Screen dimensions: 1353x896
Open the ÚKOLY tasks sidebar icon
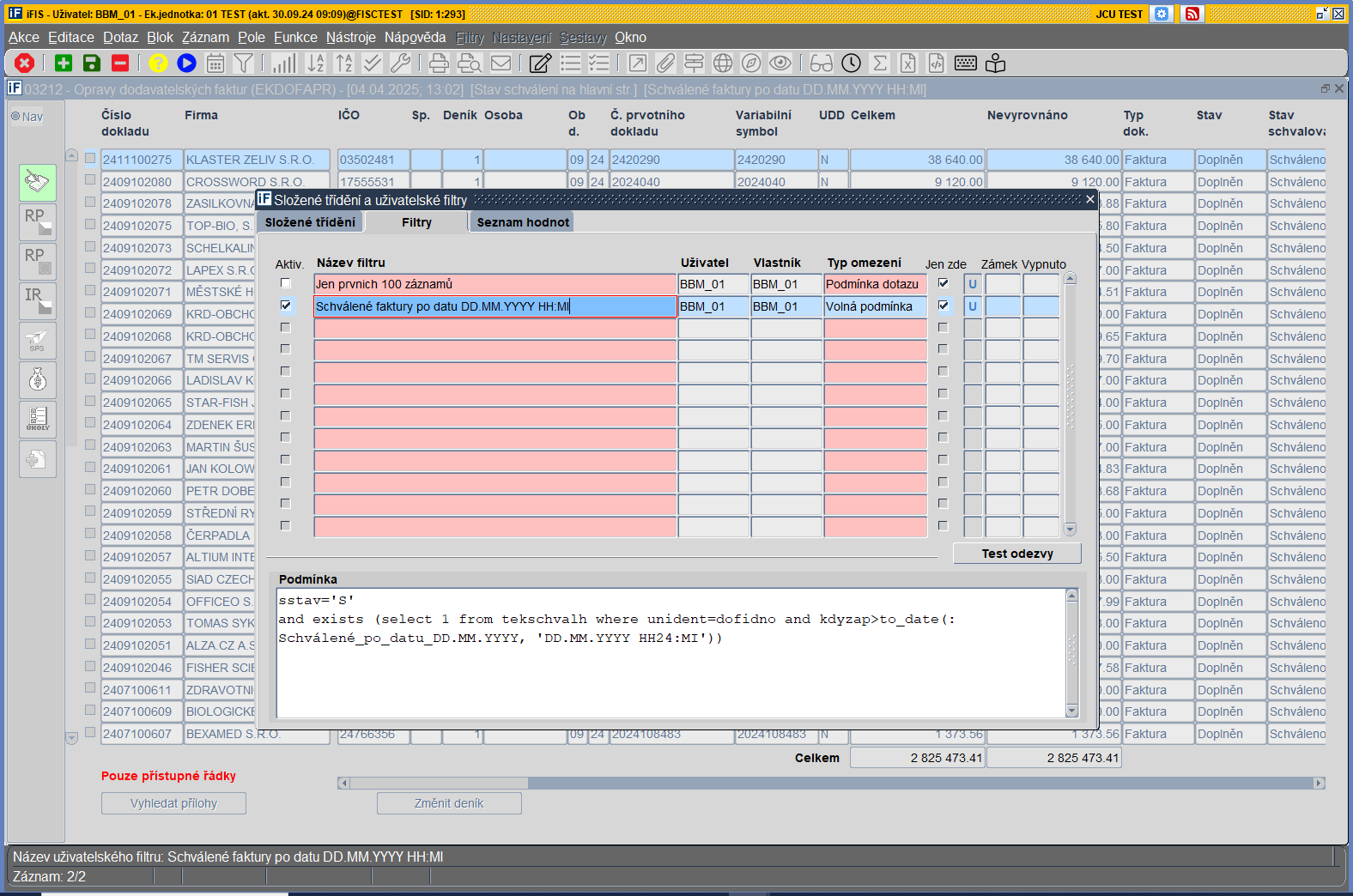38,419
